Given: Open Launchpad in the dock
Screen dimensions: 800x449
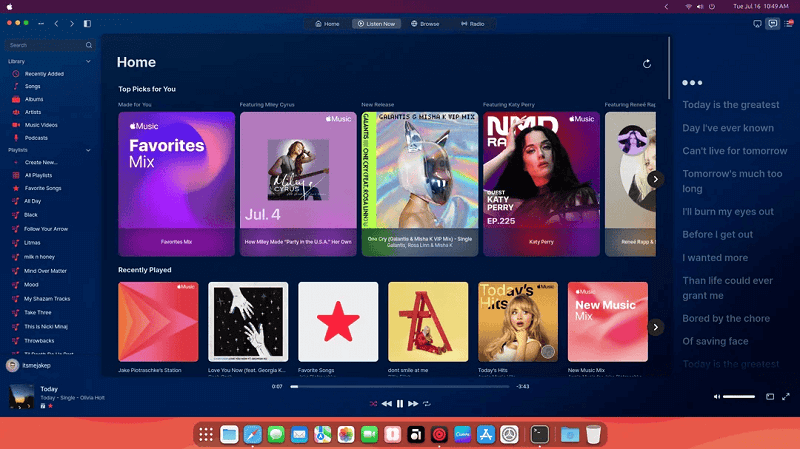Looking at the screenshot, I should (x=206, y=435).
